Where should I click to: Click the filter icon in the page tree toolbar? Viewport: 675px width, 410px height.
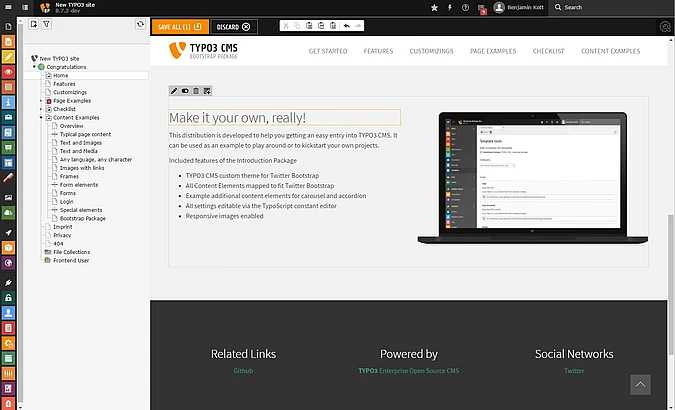[x=45, y=25]
